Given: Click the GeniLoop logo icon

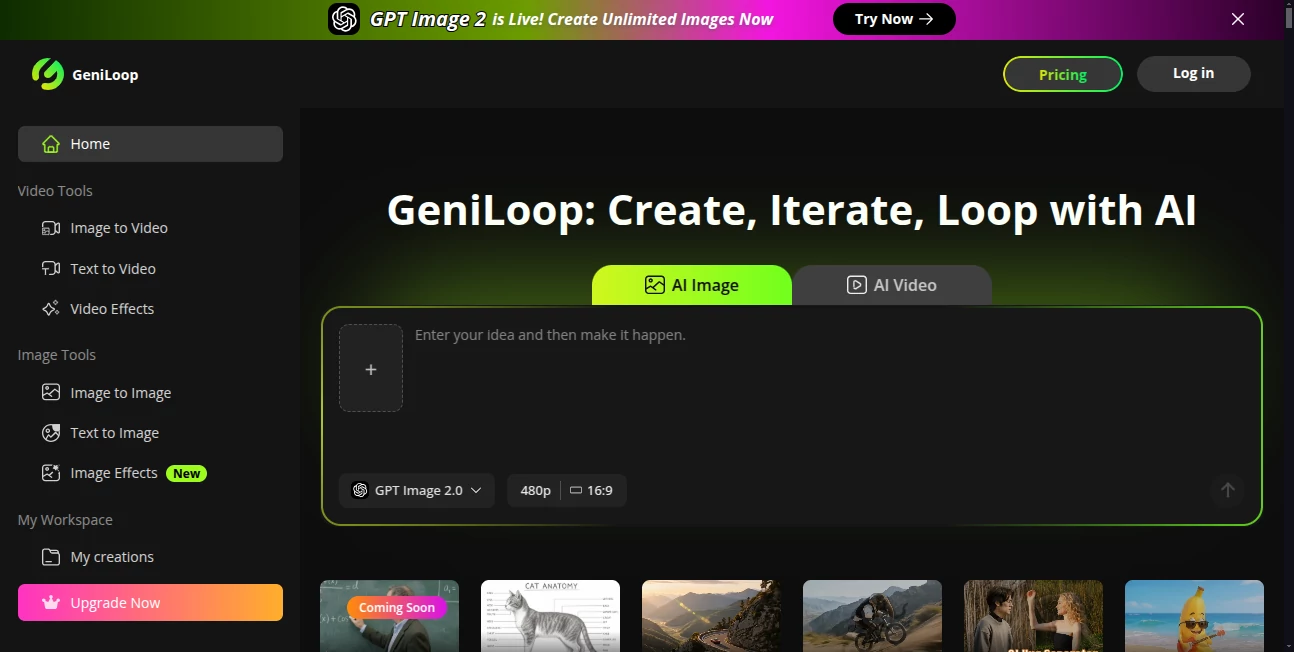Looking at the screenshot, I should coord(48,74).
